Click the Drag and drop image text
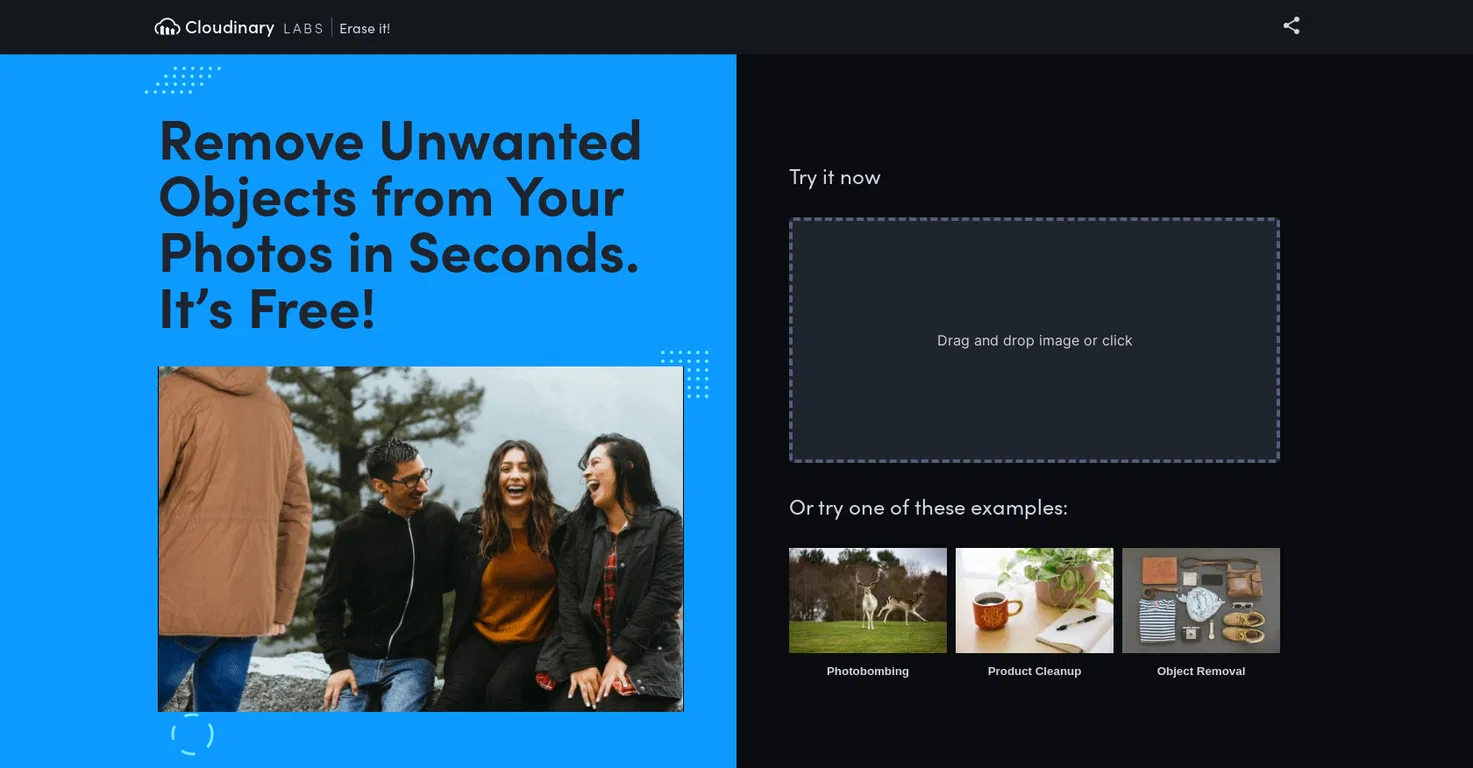The width and height of the screenshot is (1473, 768). point(1034,341)
